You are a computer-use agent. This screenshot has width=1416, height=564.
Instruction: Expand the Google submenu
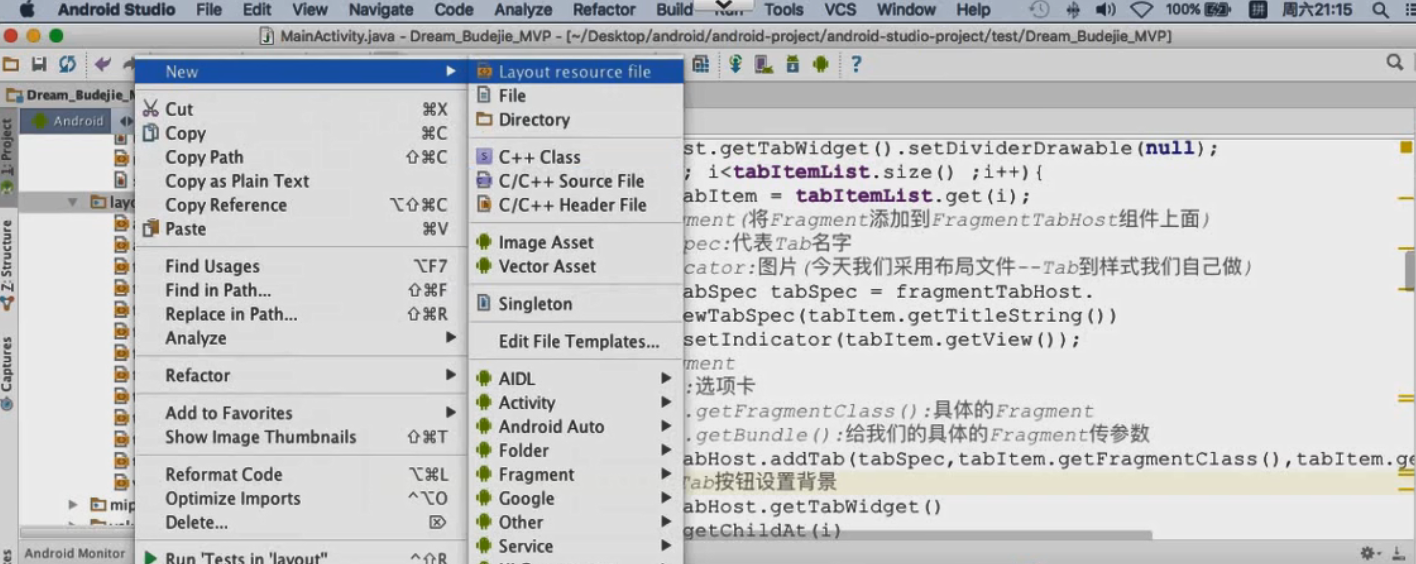click(576, 499)
